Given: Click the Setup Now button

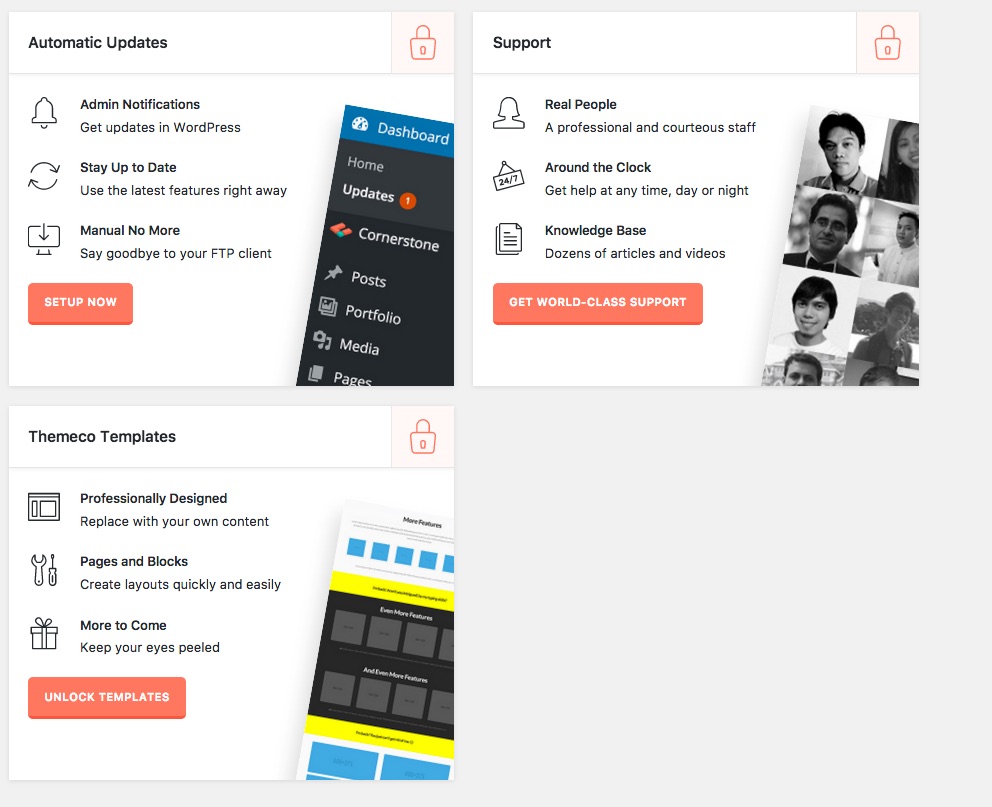Looking at the screenshot, I should (80, 303).
